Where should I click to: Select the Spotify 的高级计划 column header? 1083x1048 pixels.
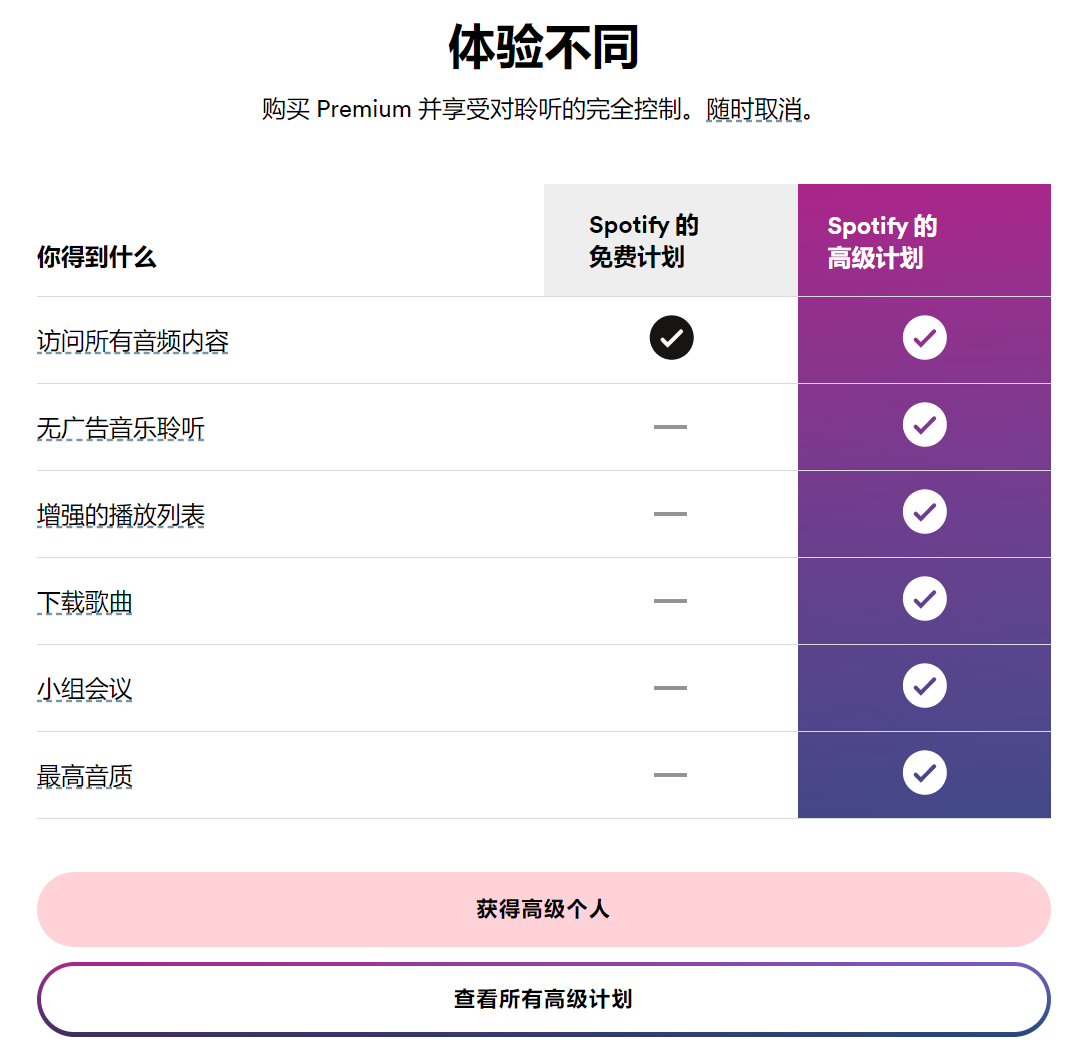[x=882, y=241]
